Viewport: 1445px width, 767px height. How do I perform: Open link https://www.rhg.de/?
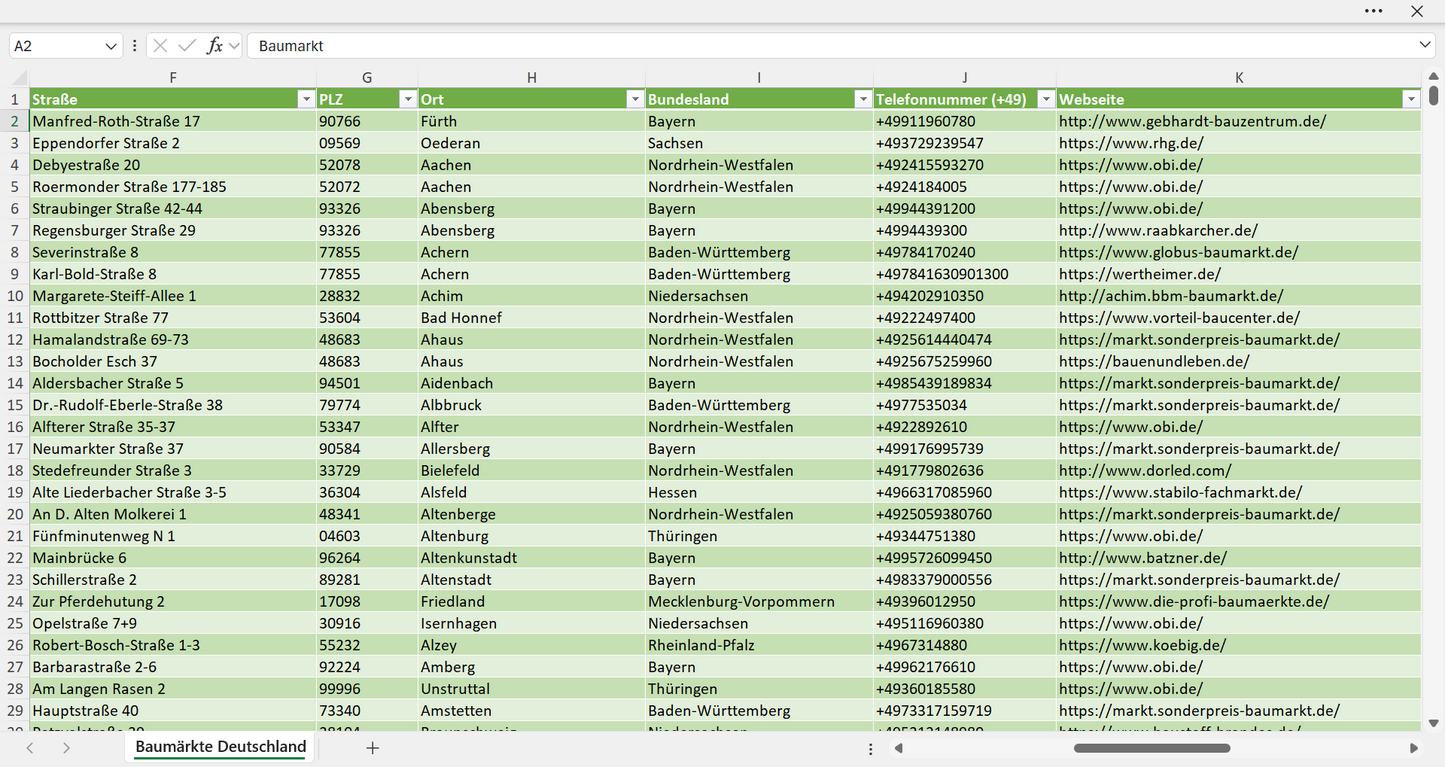pyautogui.click(x=1131, y=143)
